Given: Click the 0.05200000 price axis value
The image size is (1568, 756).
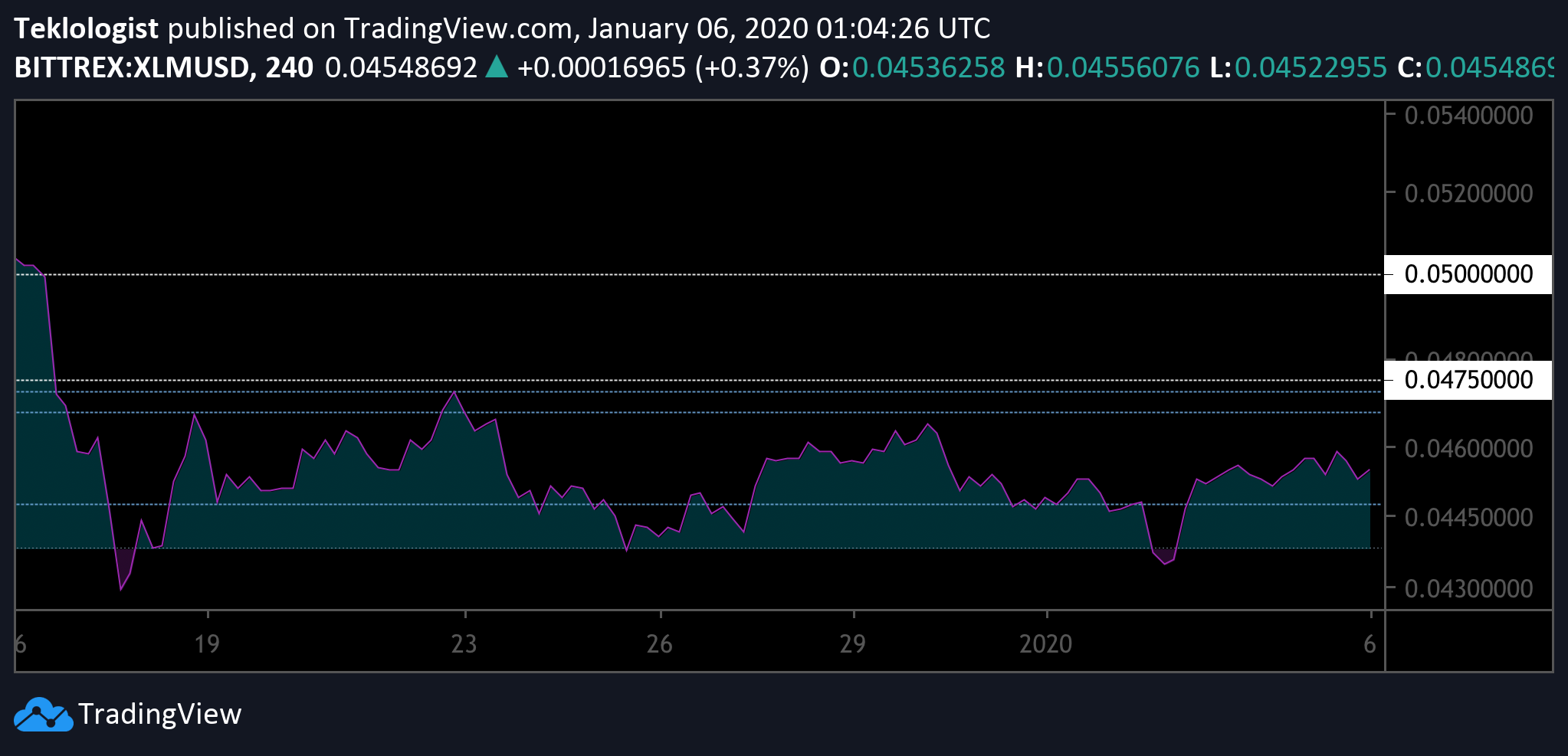Looking at the screenshot, I should point(1468,193).
